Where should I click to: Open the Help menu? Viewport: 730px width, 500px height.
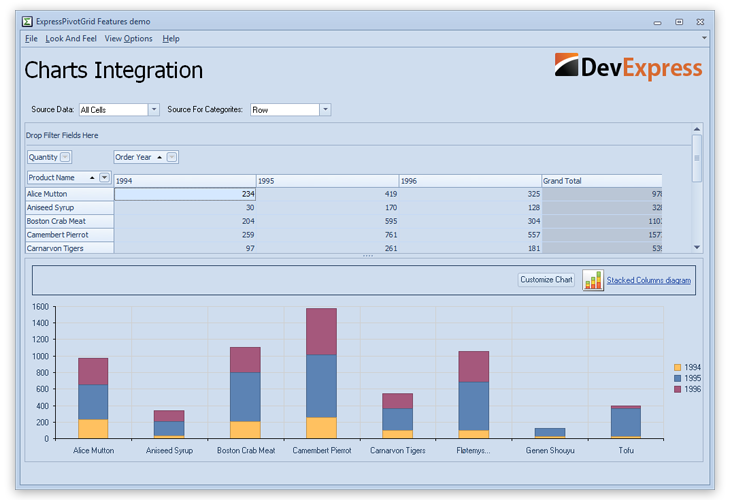tap(171, 39)
